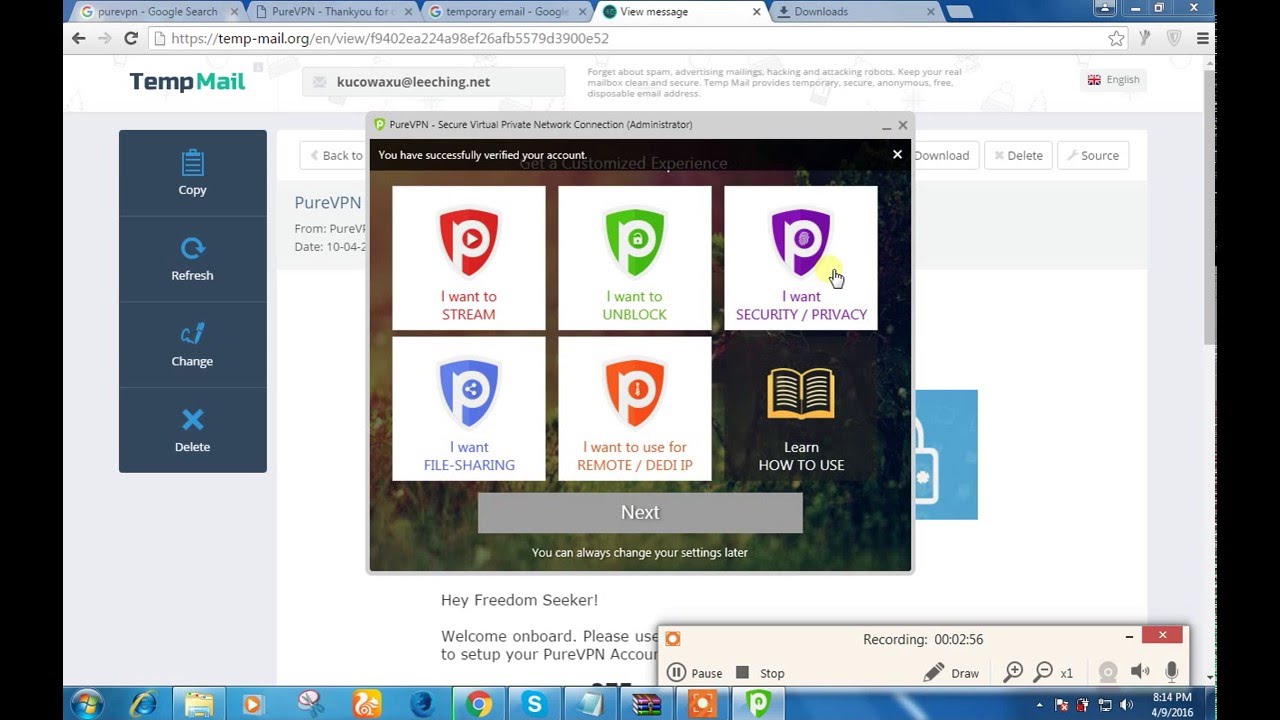1280x720 pixels.
Task: Open the WinRAR icon on the taskbar
Action: (646, 704)
